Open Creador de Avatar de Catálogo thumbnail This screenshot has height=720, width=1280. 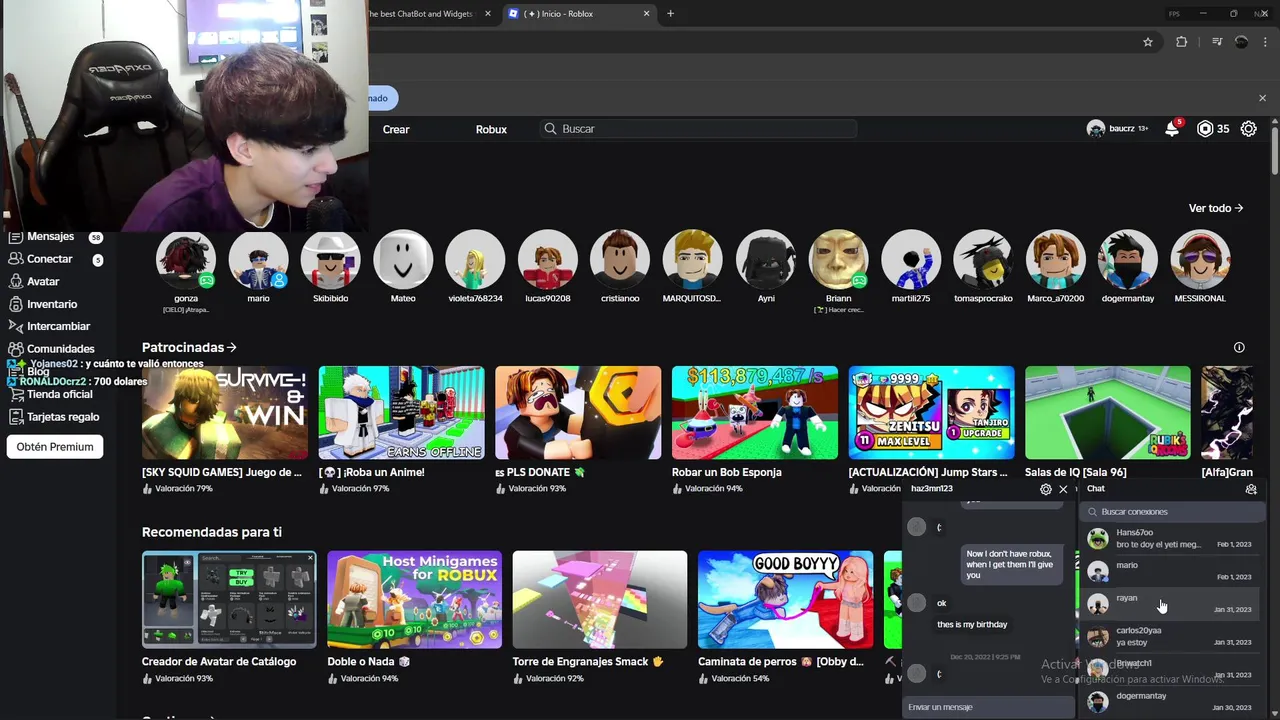[x=229, y=599]
